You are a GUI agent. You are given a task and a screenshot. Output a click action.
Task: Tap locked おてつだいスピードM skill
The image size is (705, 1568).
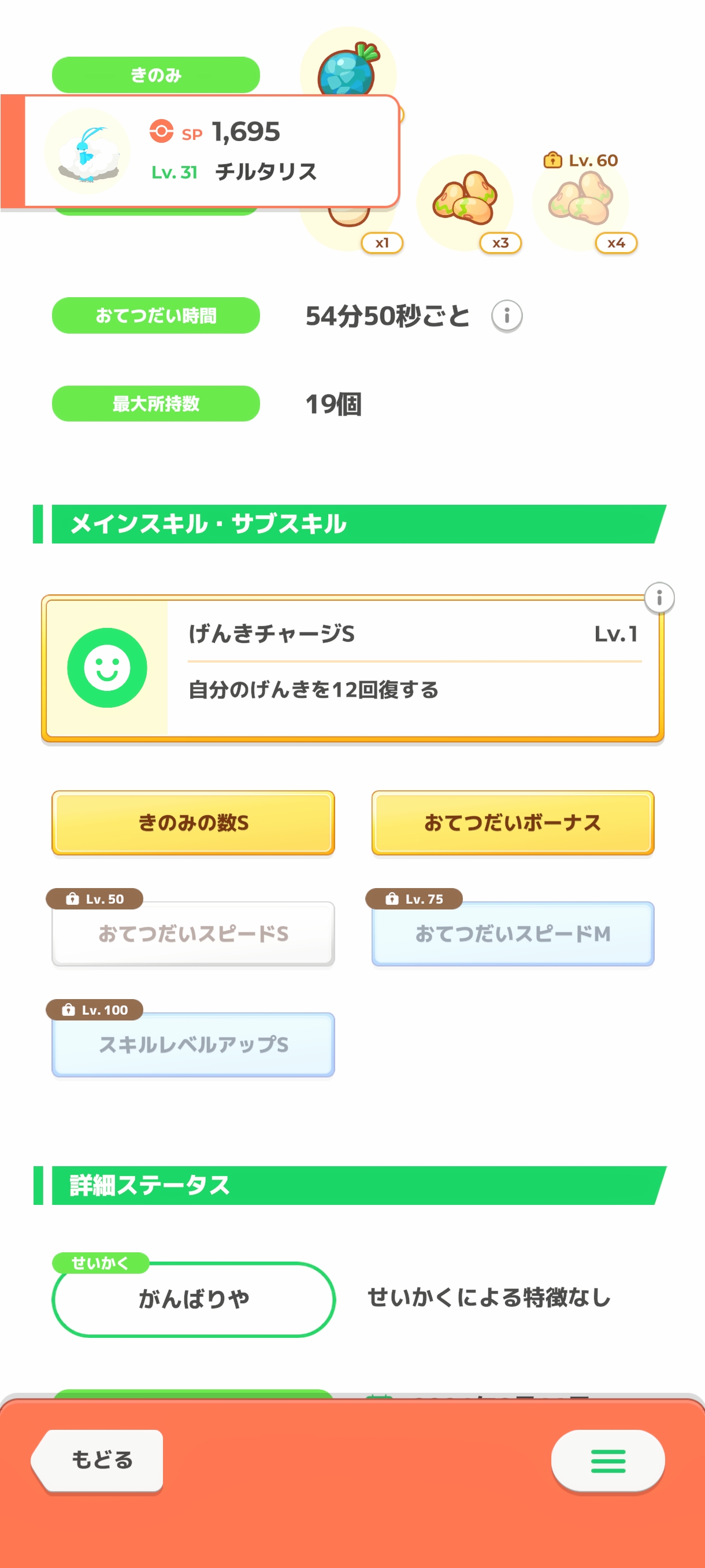pos(512,934)
